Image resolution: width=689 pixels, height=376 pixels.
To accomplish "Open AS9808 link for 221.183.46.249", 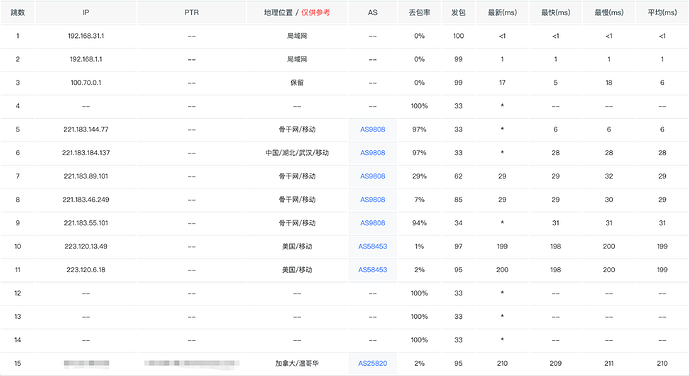I will coord(373,199).
